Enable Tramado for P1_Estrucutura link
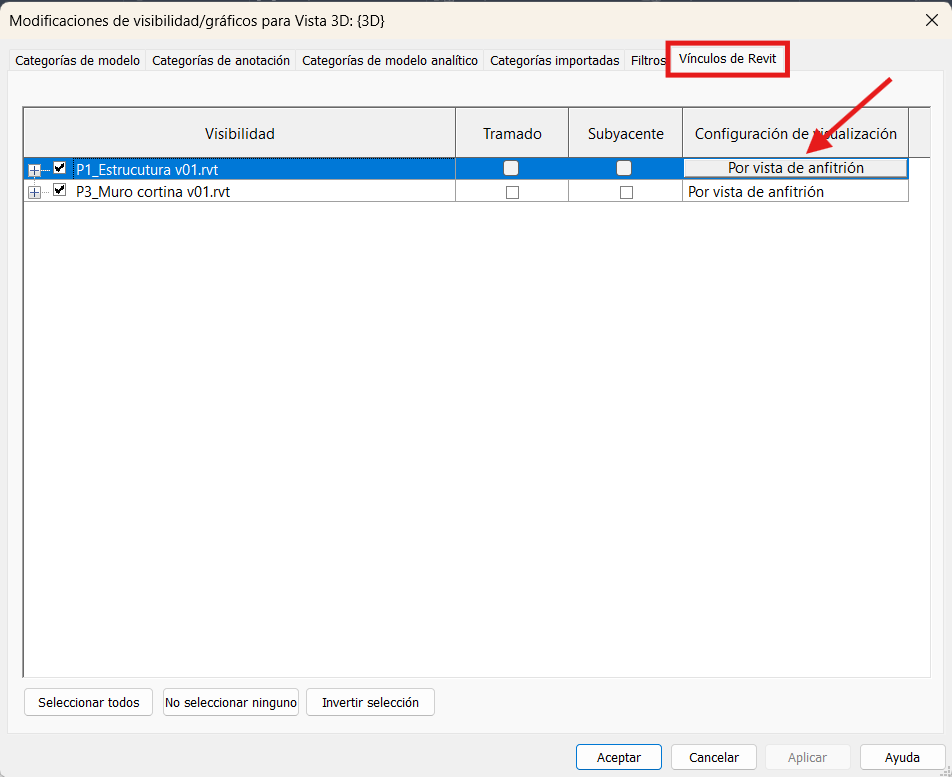Viewport: 952px width, 777px height. (x=511, y=168)
